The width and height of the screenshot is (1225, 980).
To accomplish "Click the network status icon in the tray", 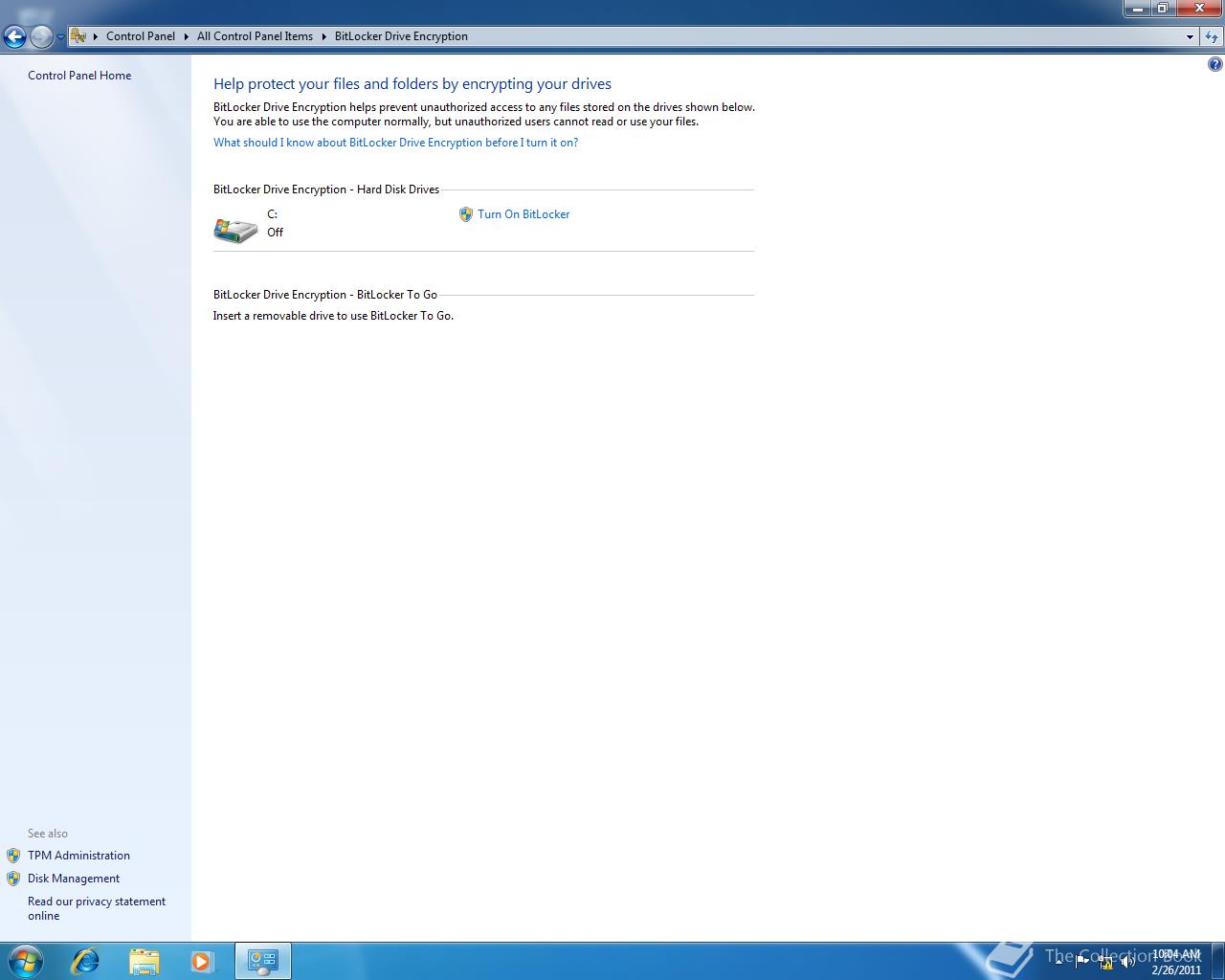I will 1107,960.
